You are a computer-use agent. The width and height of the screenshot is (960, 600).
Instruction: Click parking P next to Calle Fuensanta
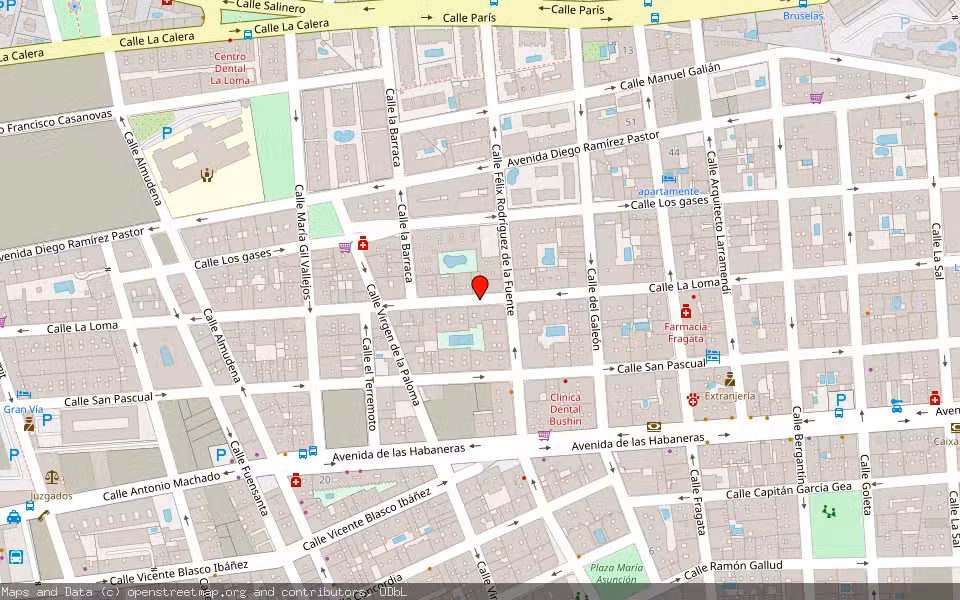point(221,454)
